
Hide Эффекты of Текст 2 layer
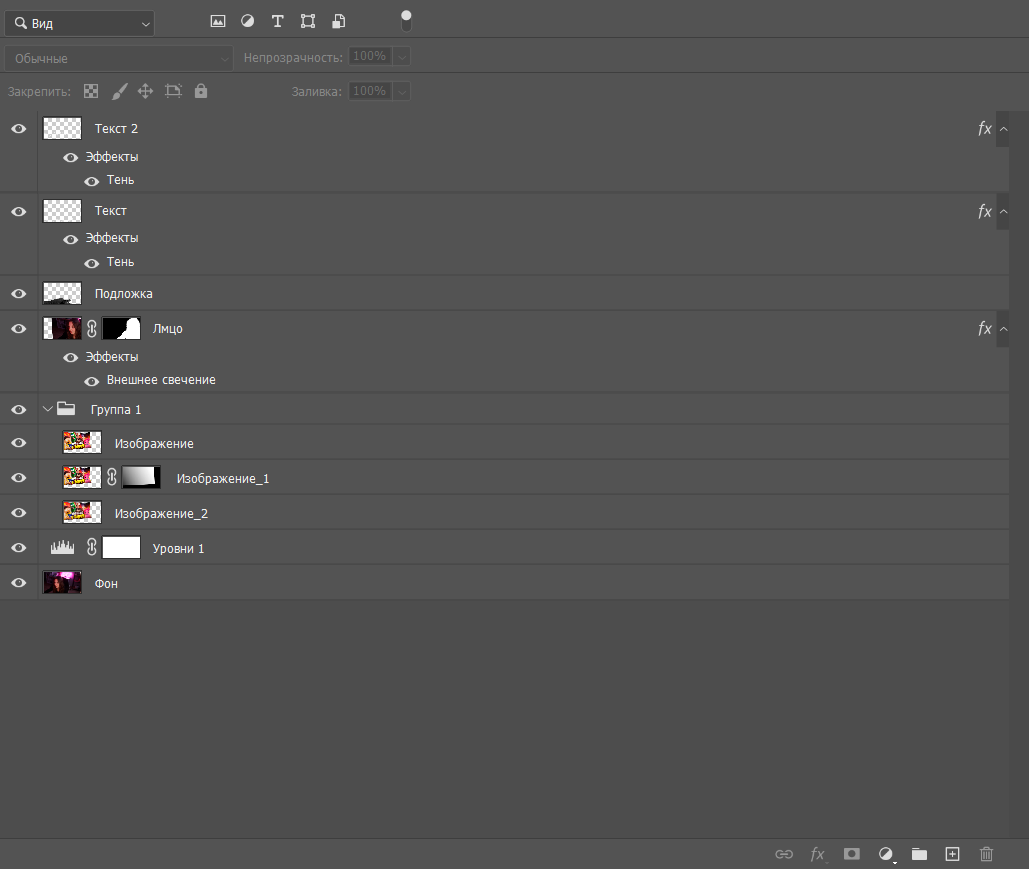point(70,158)
